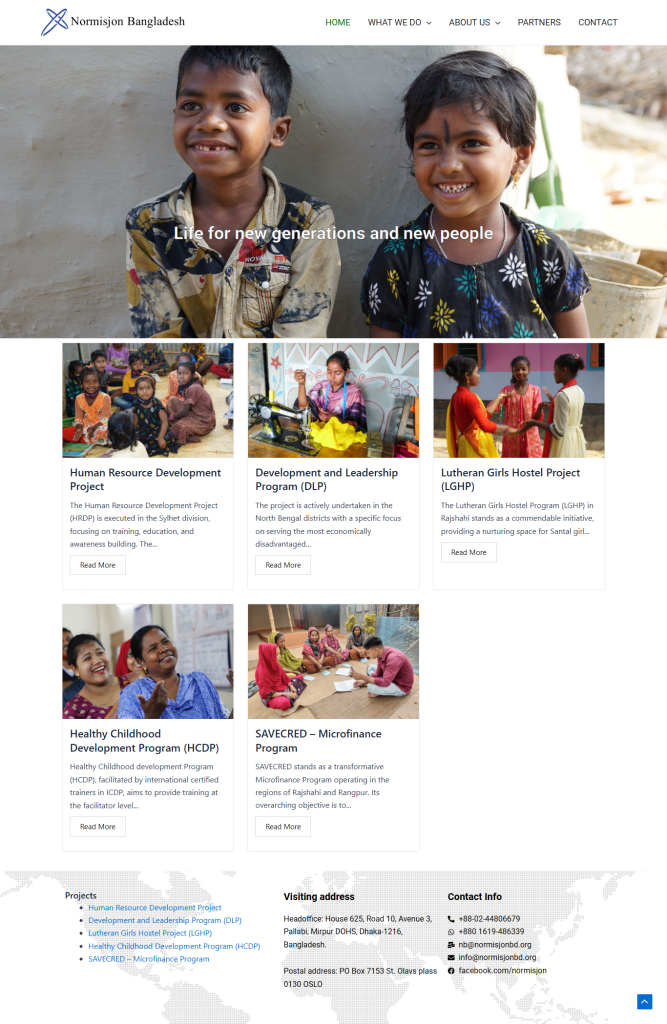Open the facebook.com/normisjon link
The image size is (667, 1024).
502,971
